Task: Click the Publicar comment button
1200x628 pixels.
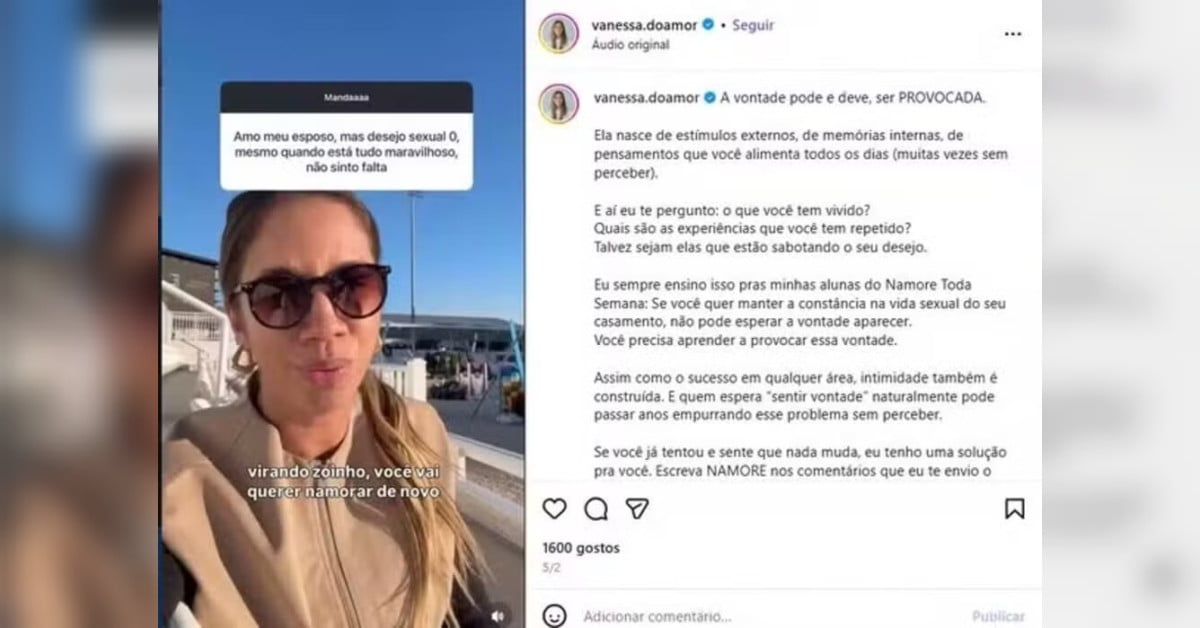Action: pyautogui.click(x=998, y=617)
